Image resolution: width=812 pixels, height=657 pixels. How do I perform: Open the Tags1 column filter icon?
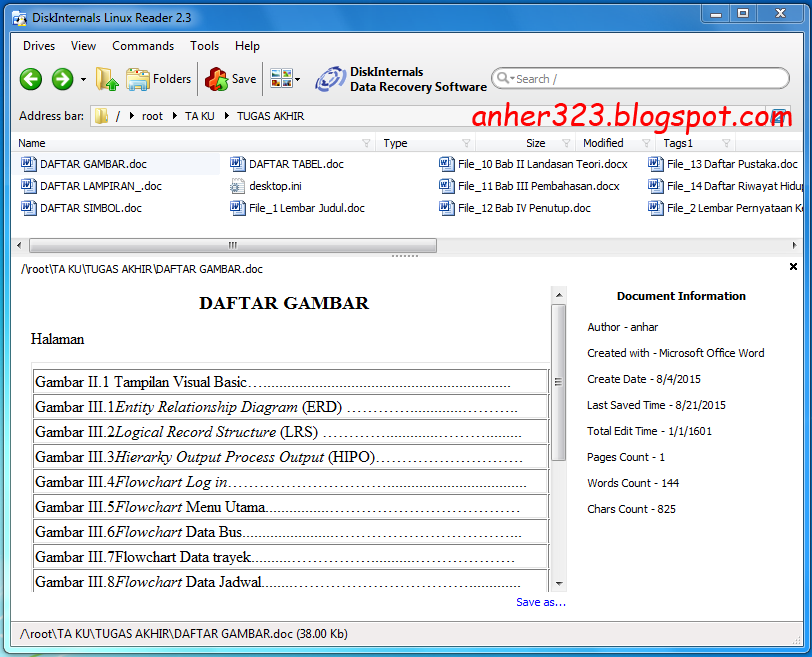point(726,143)
